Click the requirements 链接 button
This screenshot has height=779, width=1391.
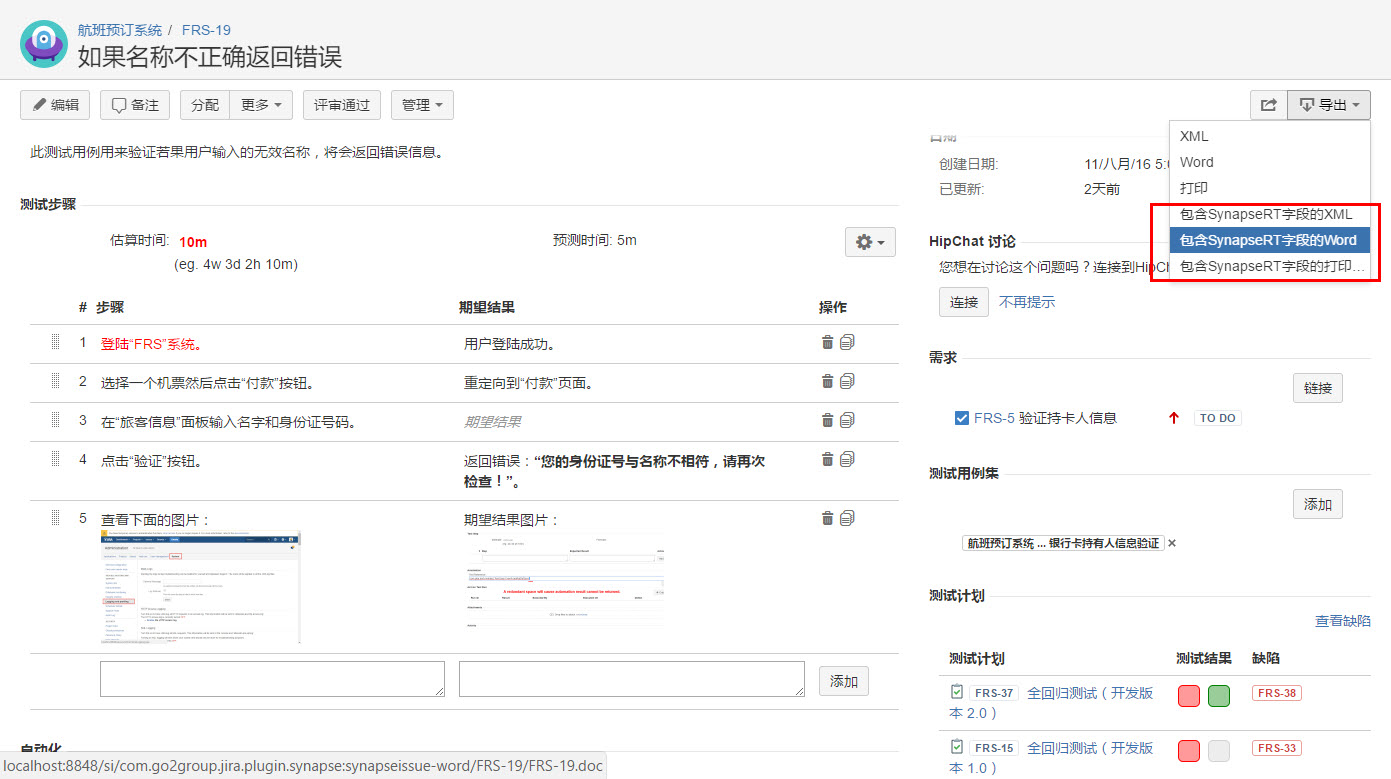pyautogui.click(x=1318, y=388)
